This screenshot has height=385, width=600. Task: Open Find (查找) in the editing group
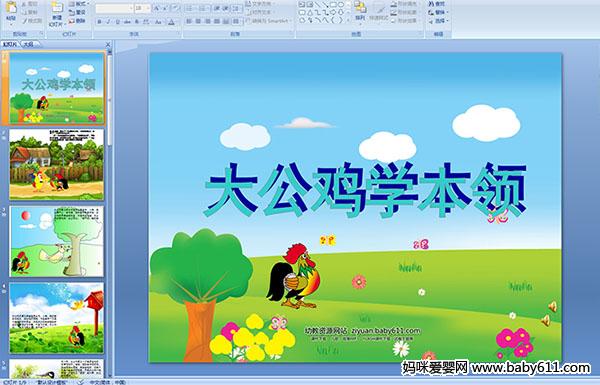[437, 4]
